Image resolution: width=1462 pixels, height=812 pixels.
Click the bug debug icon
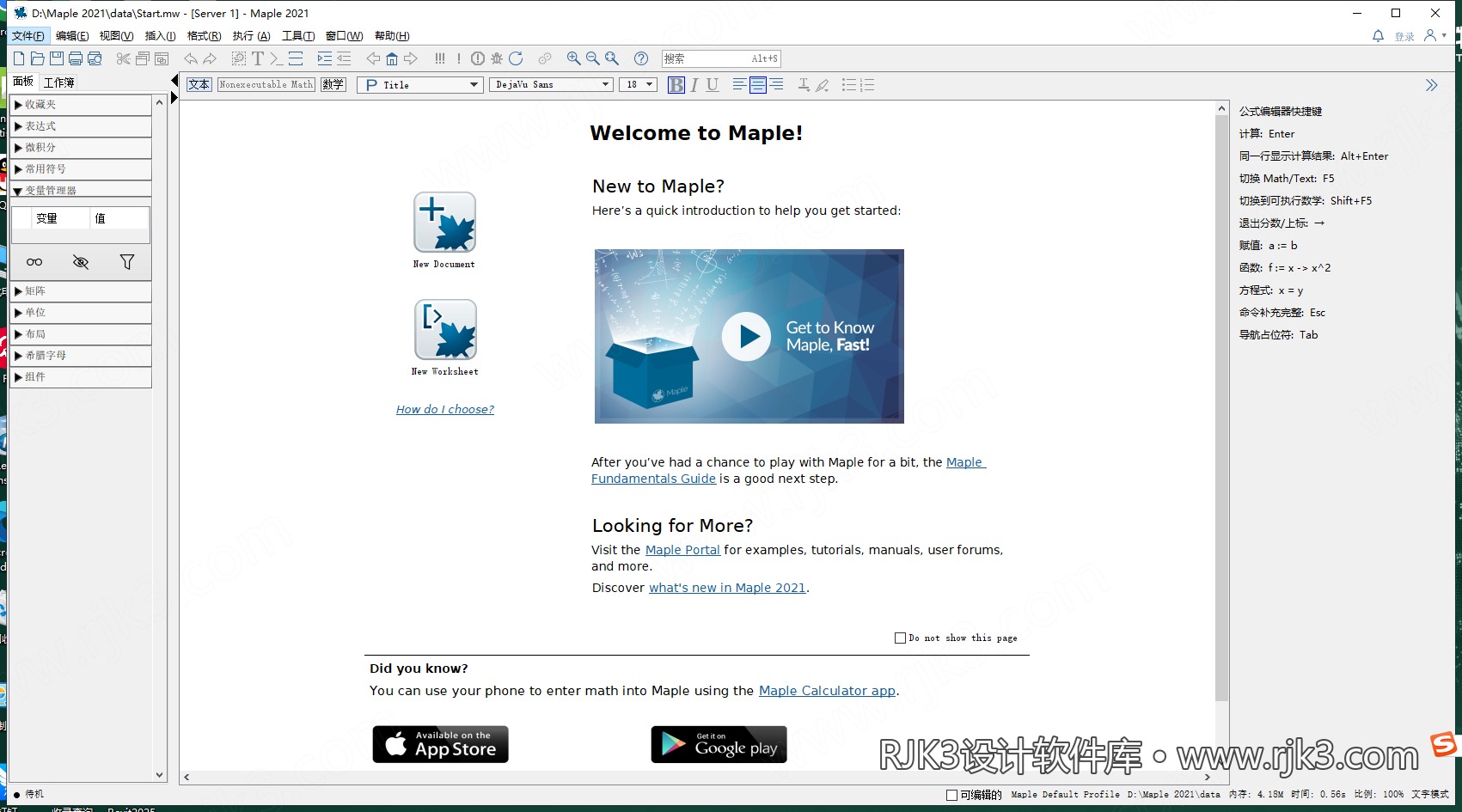[497, 58]
